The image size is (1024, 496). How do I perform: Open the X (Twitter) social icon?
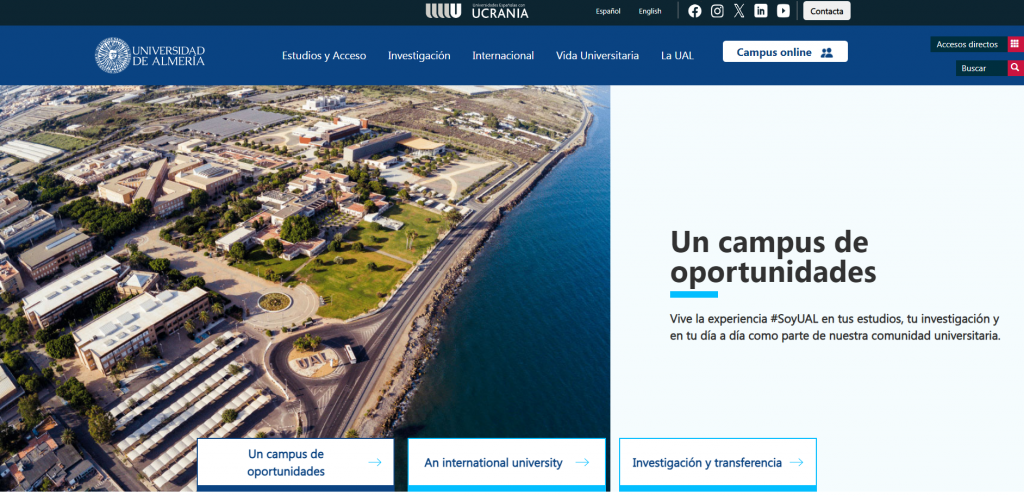pyautogui.click(x=739, y=11)
